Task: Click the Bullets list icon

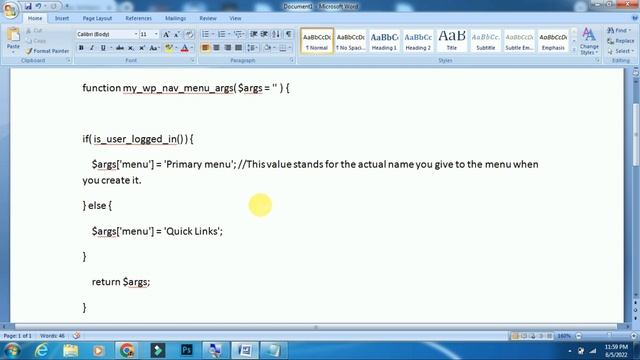Action: tap(205, 34)
